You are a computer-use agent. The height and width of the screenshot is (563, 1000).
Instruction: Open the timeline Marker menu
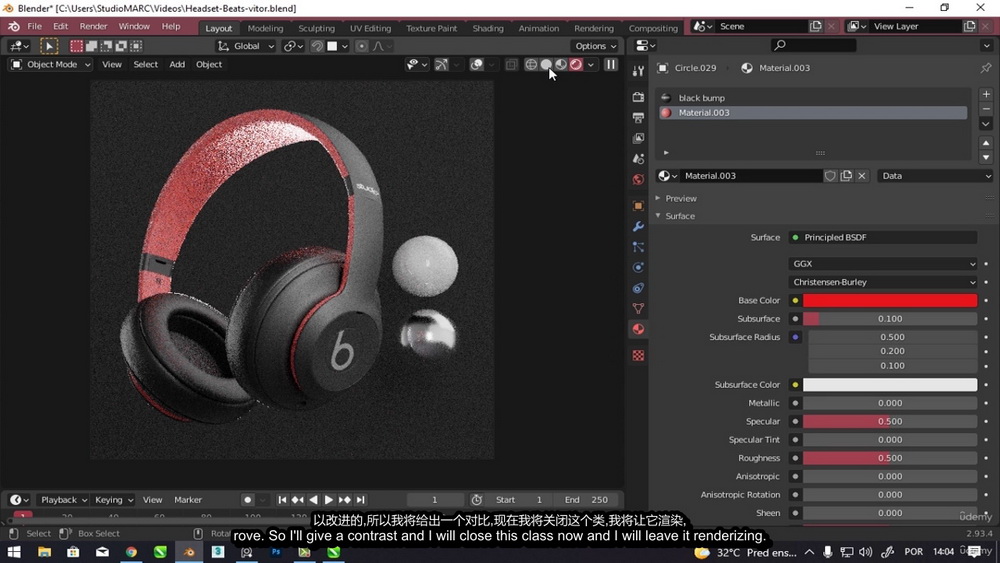pyautogui.click(x=188, y=500)
